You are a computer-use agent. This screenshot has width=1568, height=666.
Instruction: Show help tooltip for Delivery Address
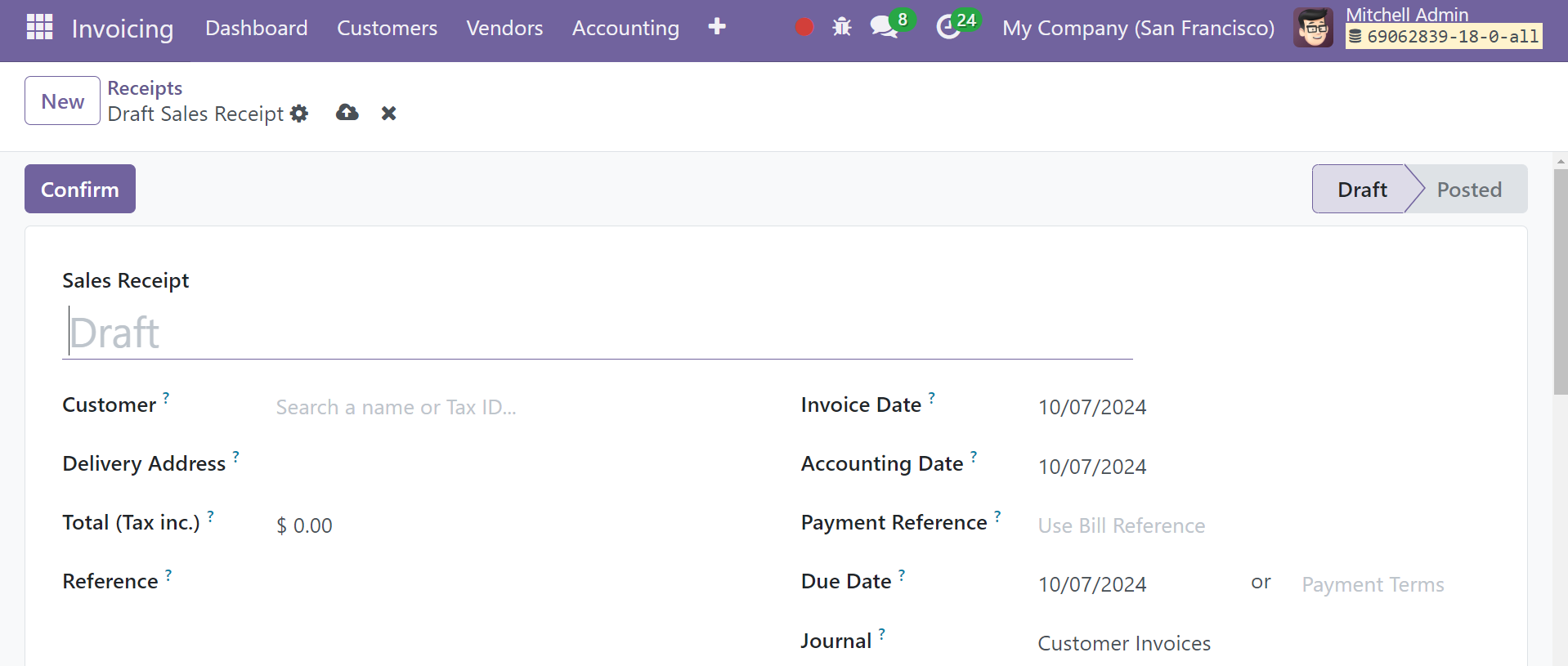[x=235, y=456]
